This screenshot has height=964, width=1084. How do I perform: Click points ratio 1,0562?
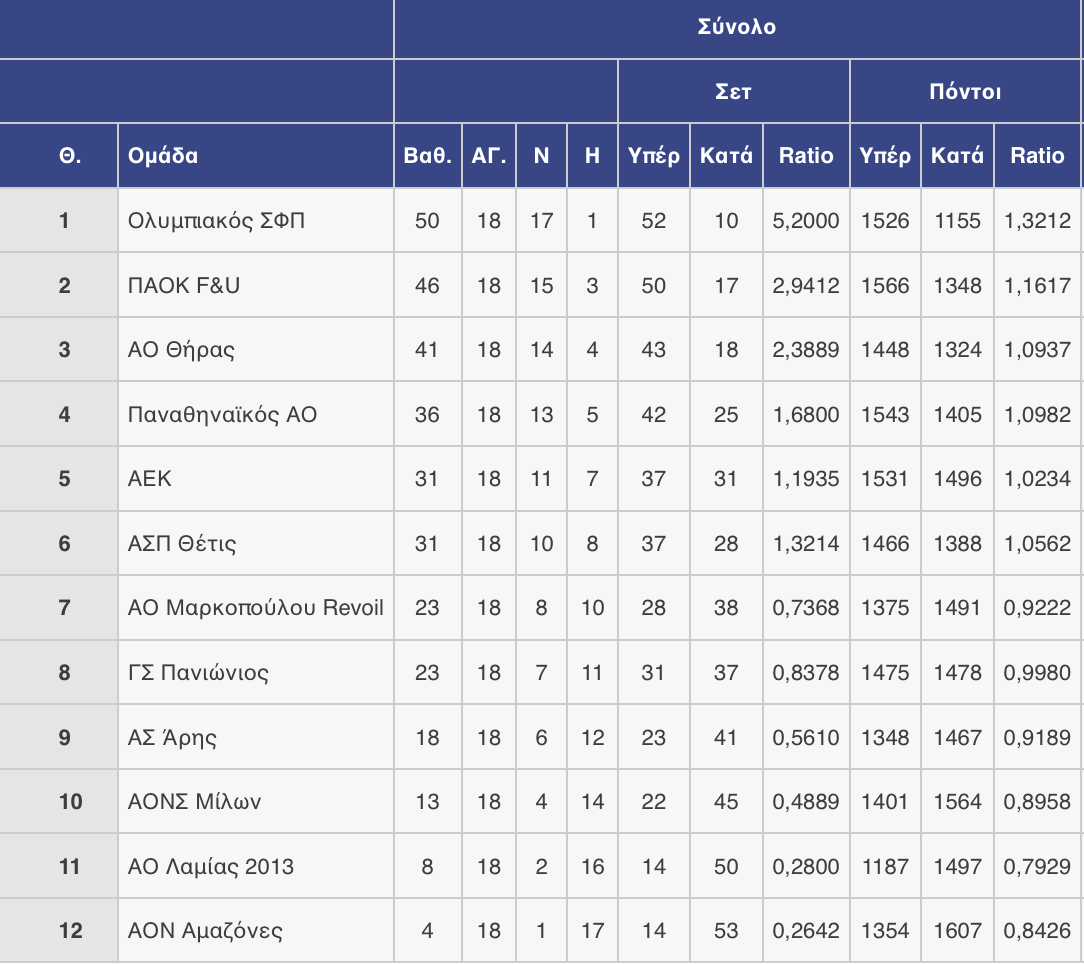pos(1037,544)
